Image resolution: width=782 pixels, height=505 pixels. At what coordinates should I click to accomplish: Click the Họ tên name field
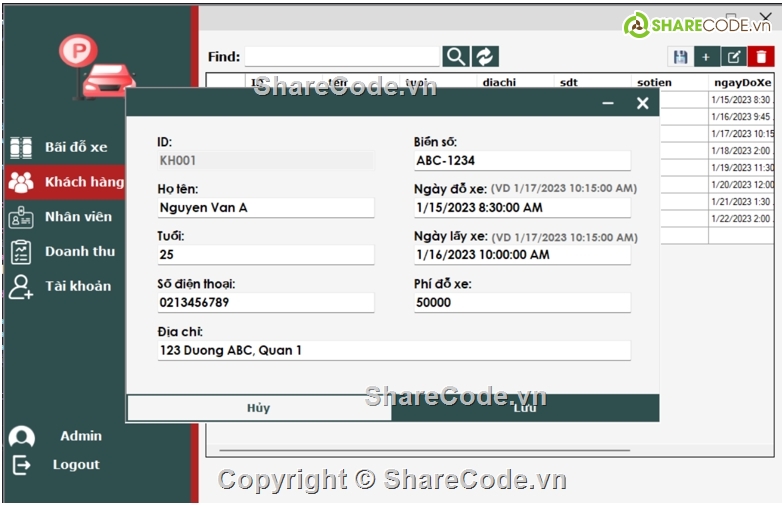(x=265, y=208)
